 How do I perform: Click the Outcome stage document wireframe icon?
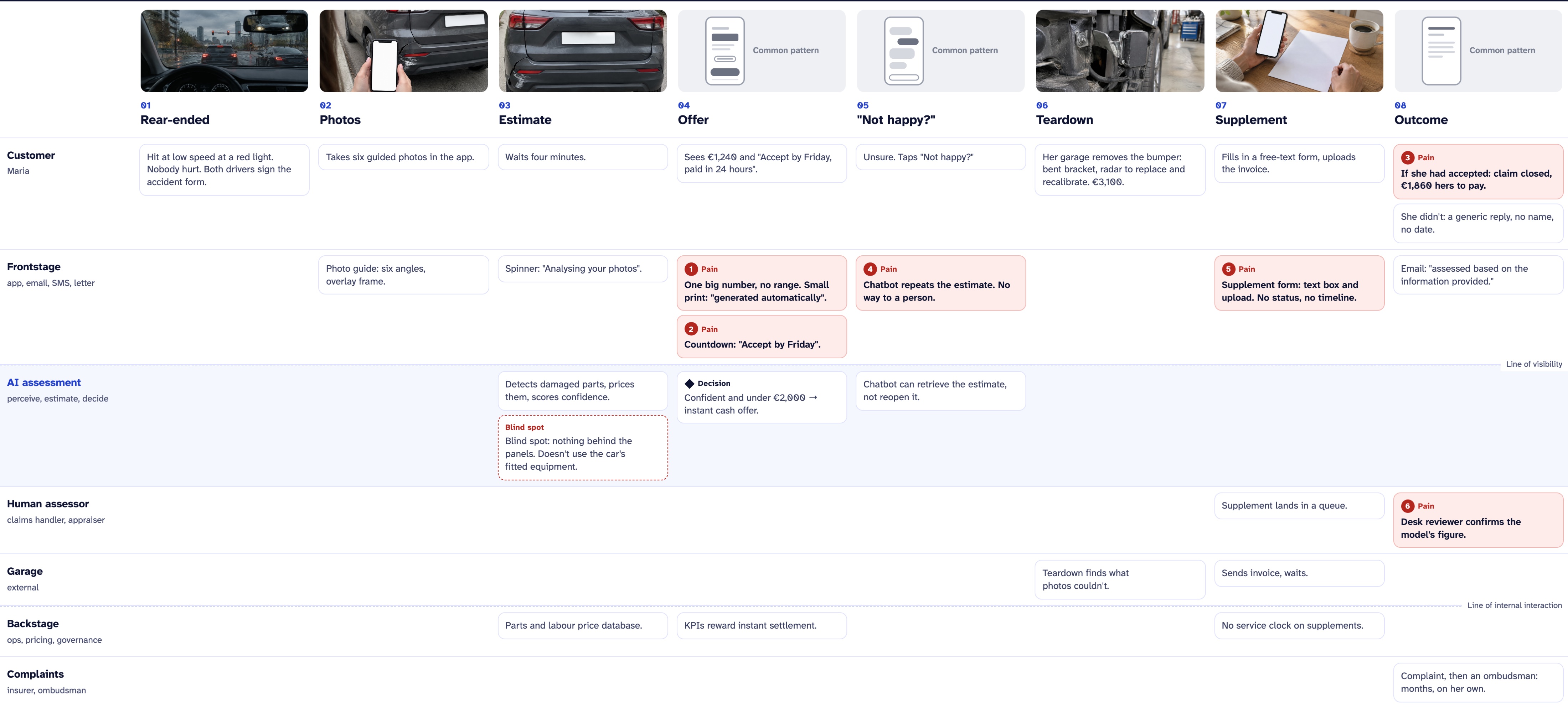point(1441,51)
